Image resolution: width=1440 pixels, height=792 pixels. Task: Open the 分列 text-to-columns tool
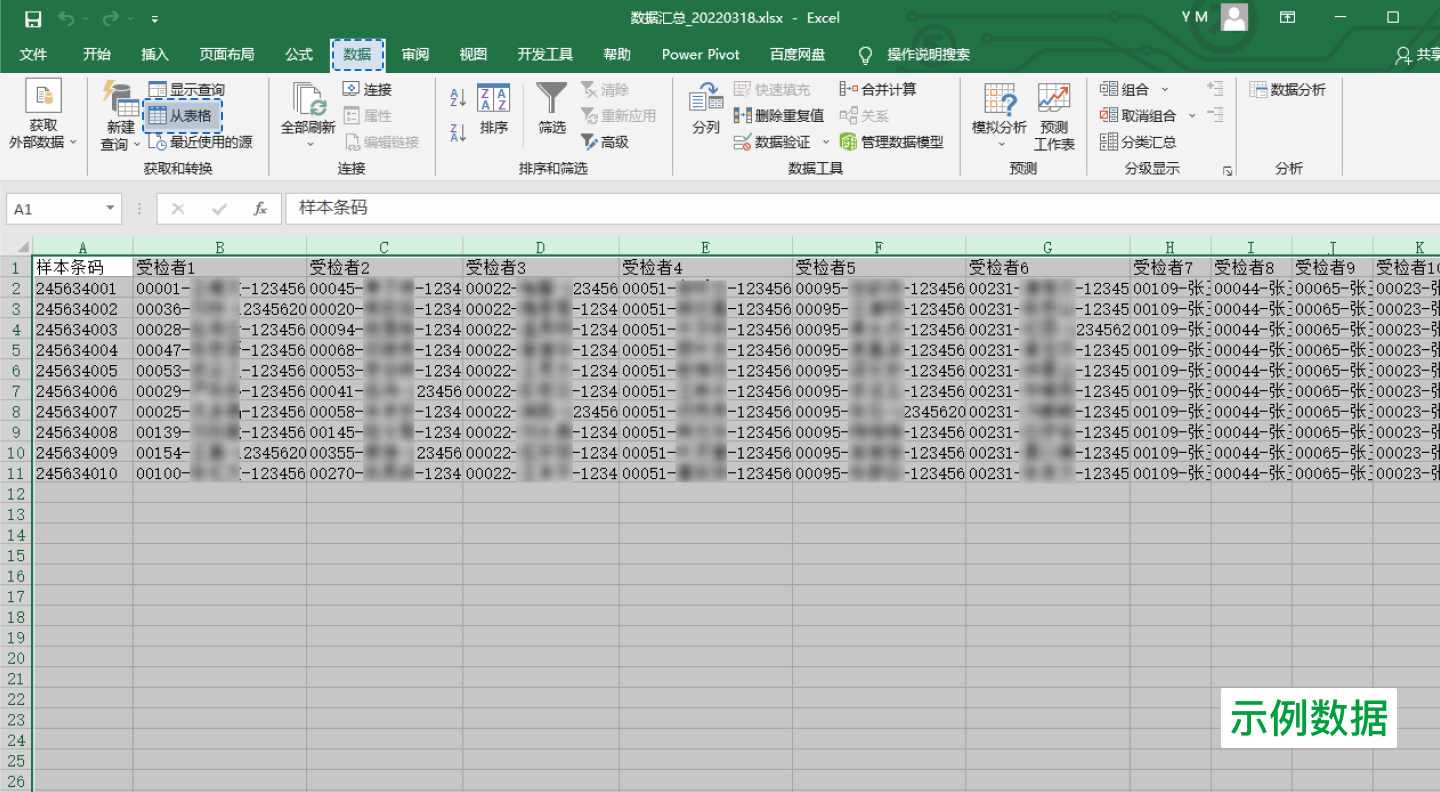706,110
